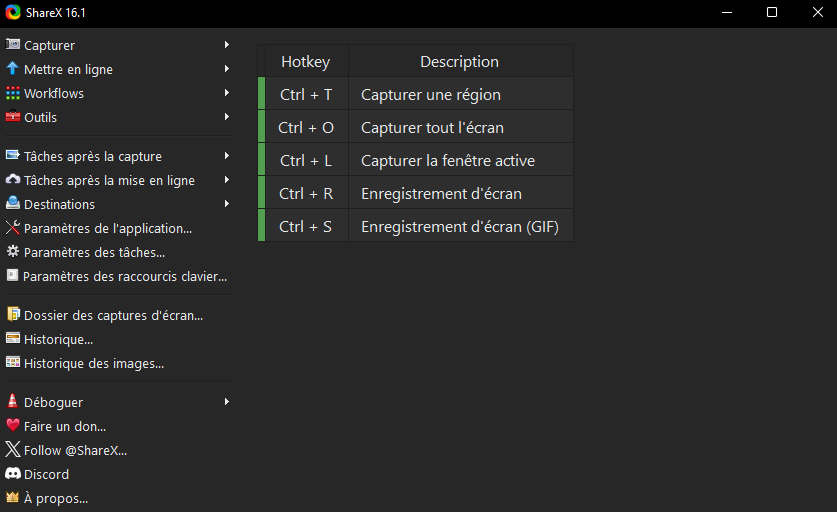Screen dimensions: 837x512
Task: Click Enregistrement d'écran (GIF) description
Action: coord(461,227)
